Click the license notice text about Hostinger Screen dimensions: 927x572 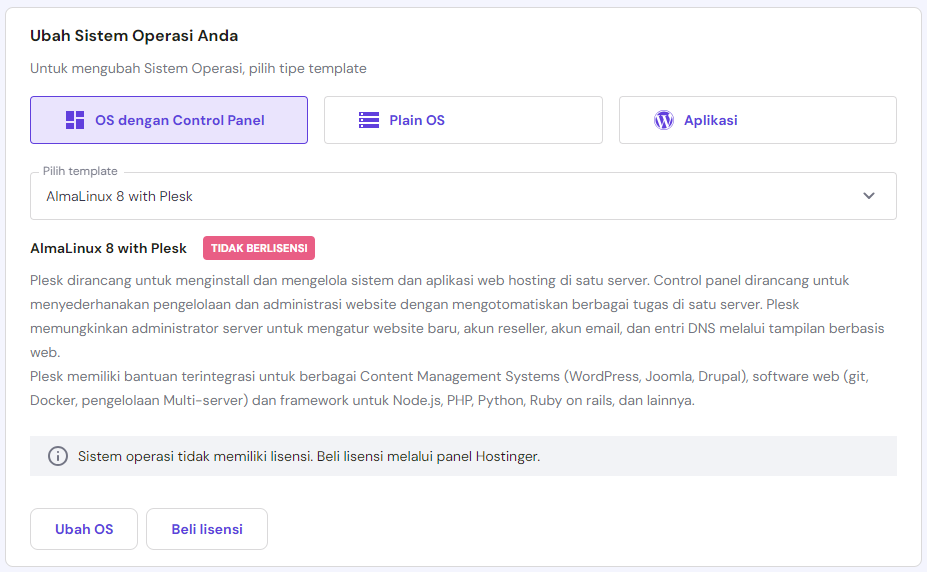[x=309, y=456]
